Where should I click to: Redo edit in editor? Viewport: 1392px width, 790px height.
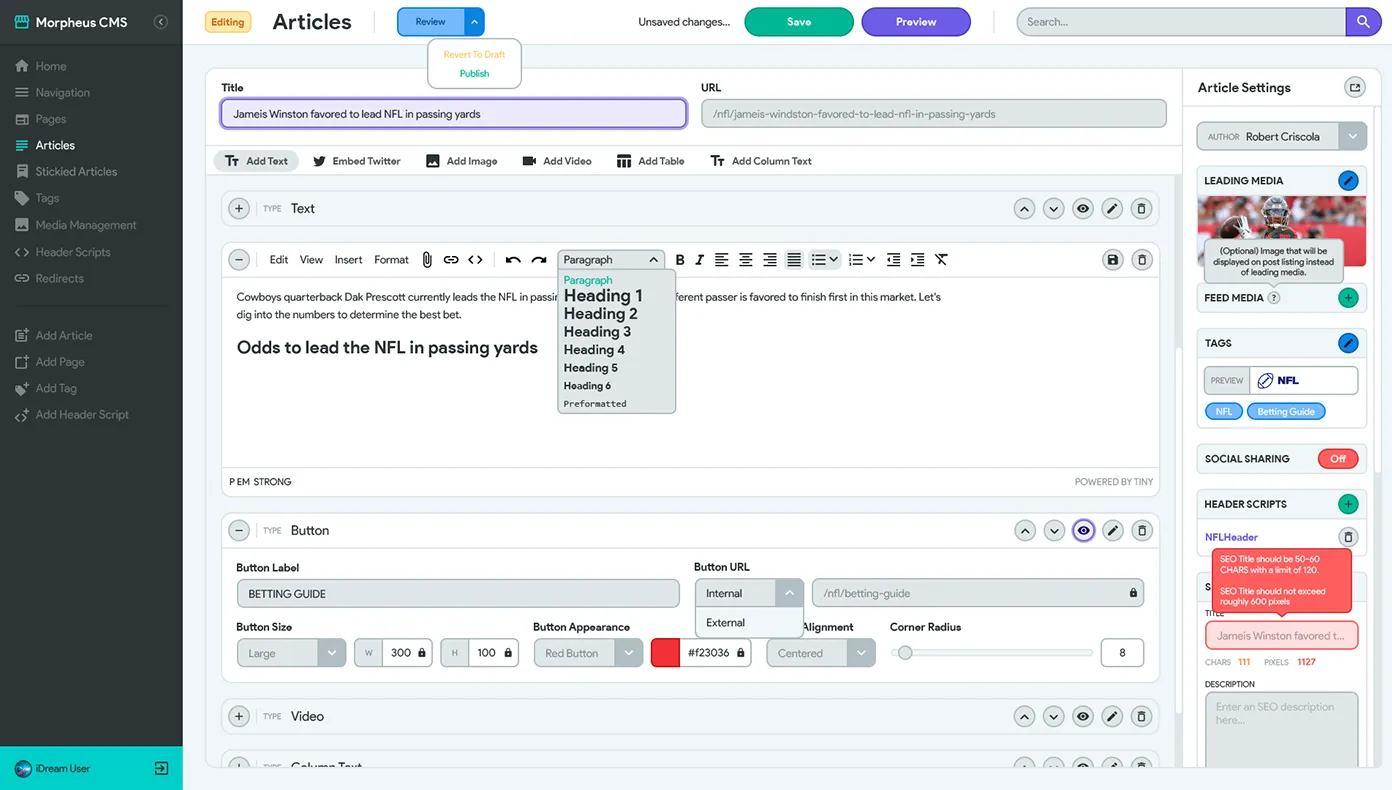tap(539, 260)
